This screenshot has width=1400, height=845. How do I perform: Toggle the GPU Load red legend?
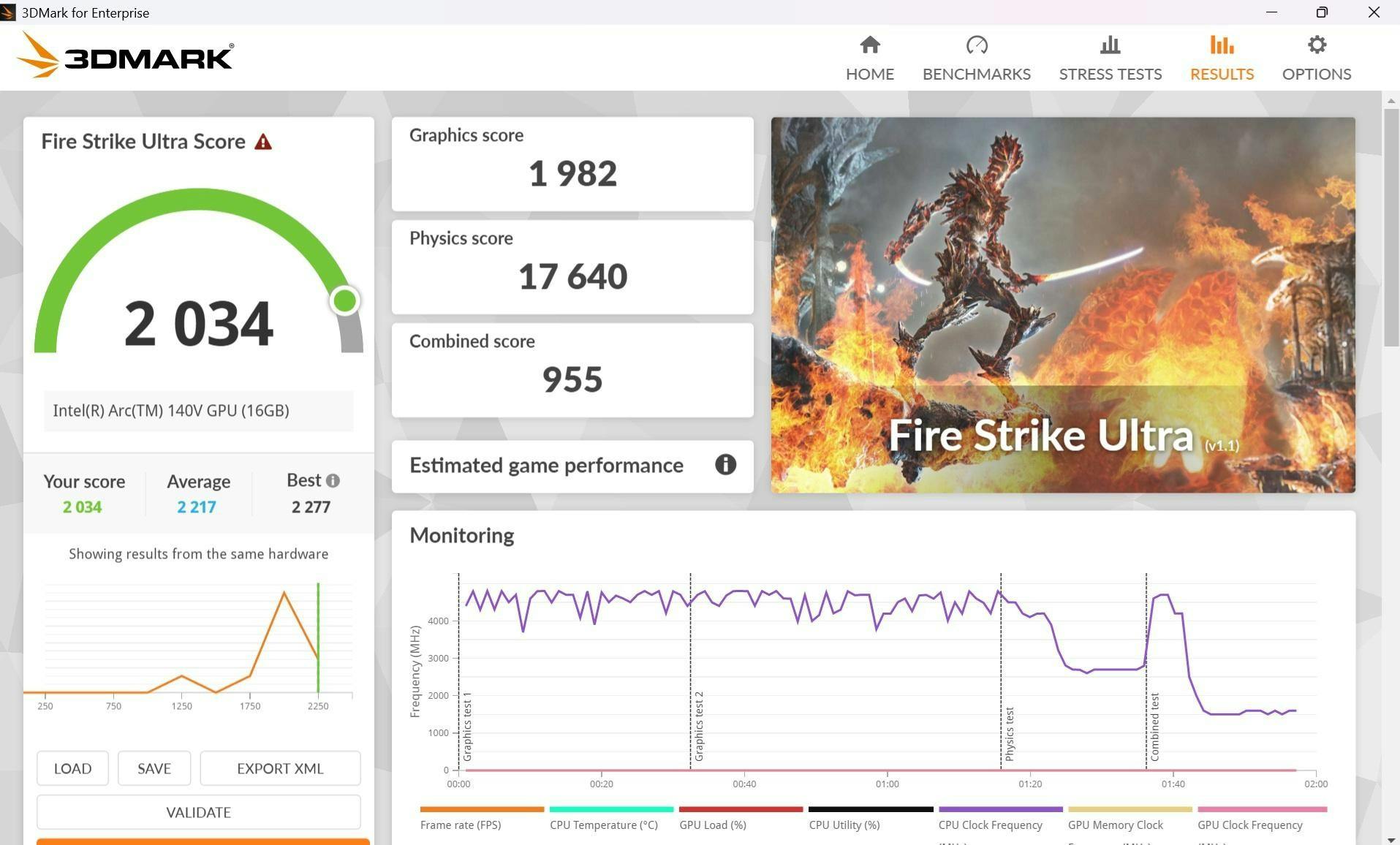pyautogui.click(x=741, y=809)
